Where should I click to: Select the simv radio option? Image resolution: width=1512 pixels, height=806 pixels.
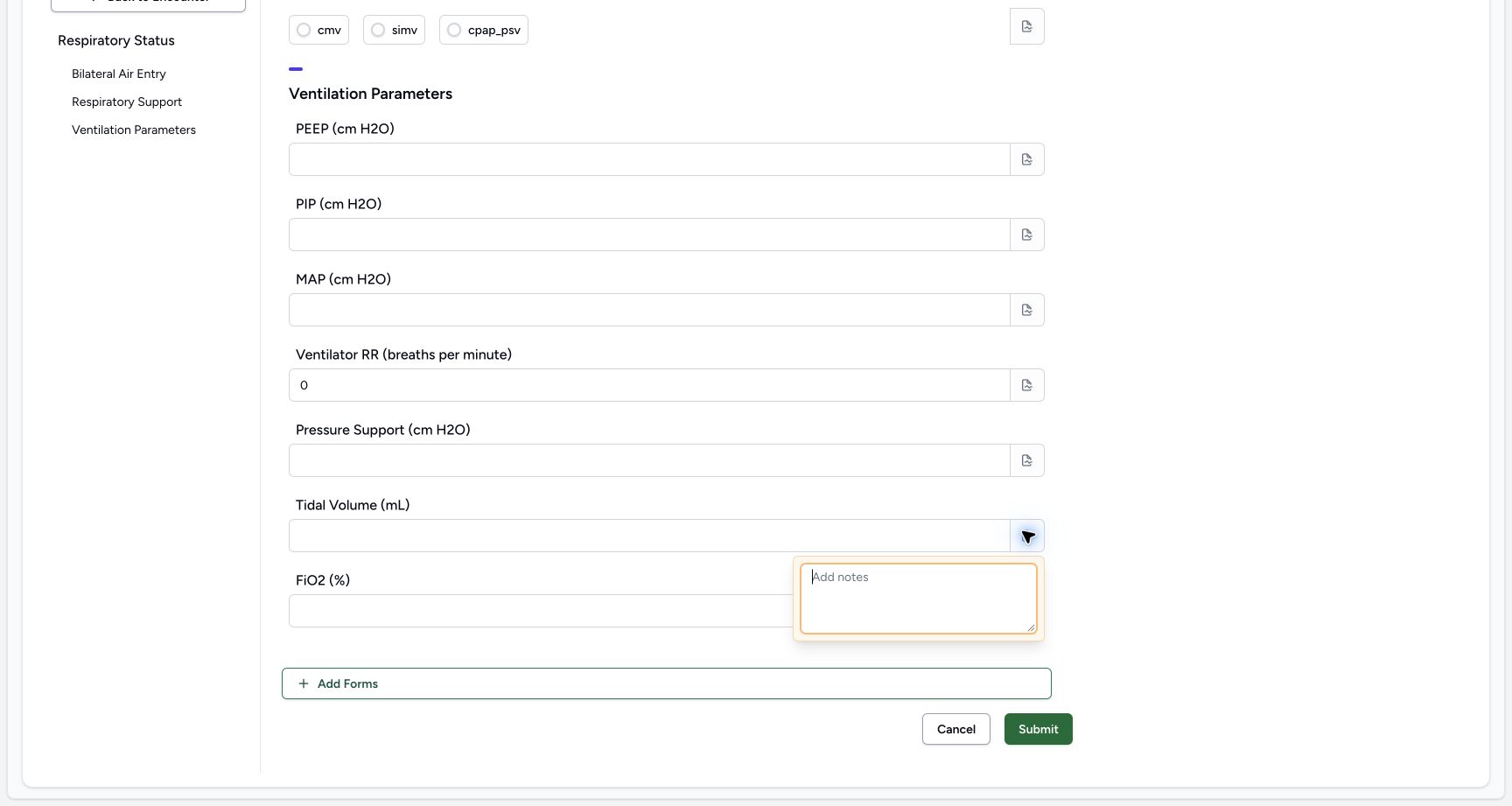click(394, 30)
